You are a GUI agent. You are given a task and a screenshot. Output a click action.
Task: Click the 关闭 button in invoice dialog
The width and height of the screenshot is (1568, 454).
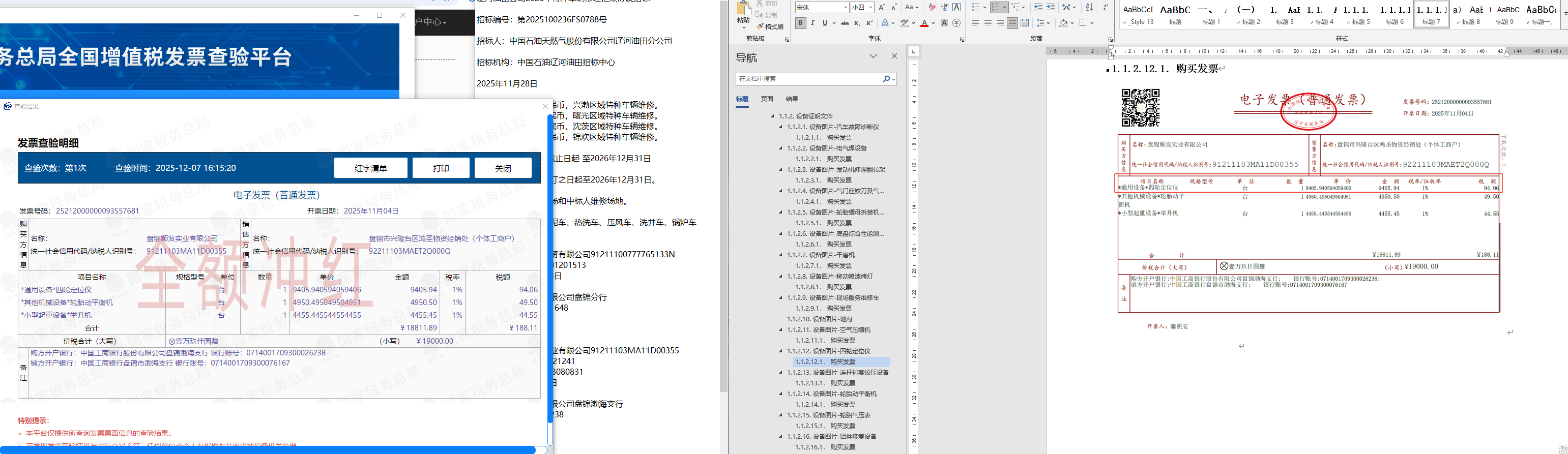[503, 168]
